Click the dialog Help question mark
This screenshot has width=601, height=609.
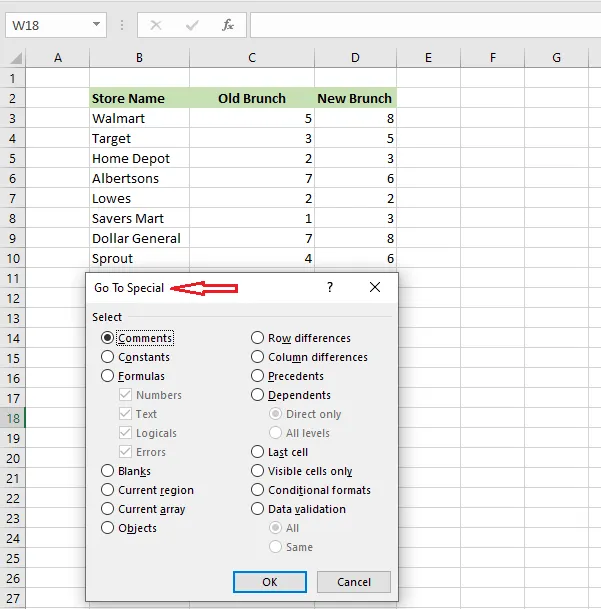pyautogui.click(x=330, y=287)
